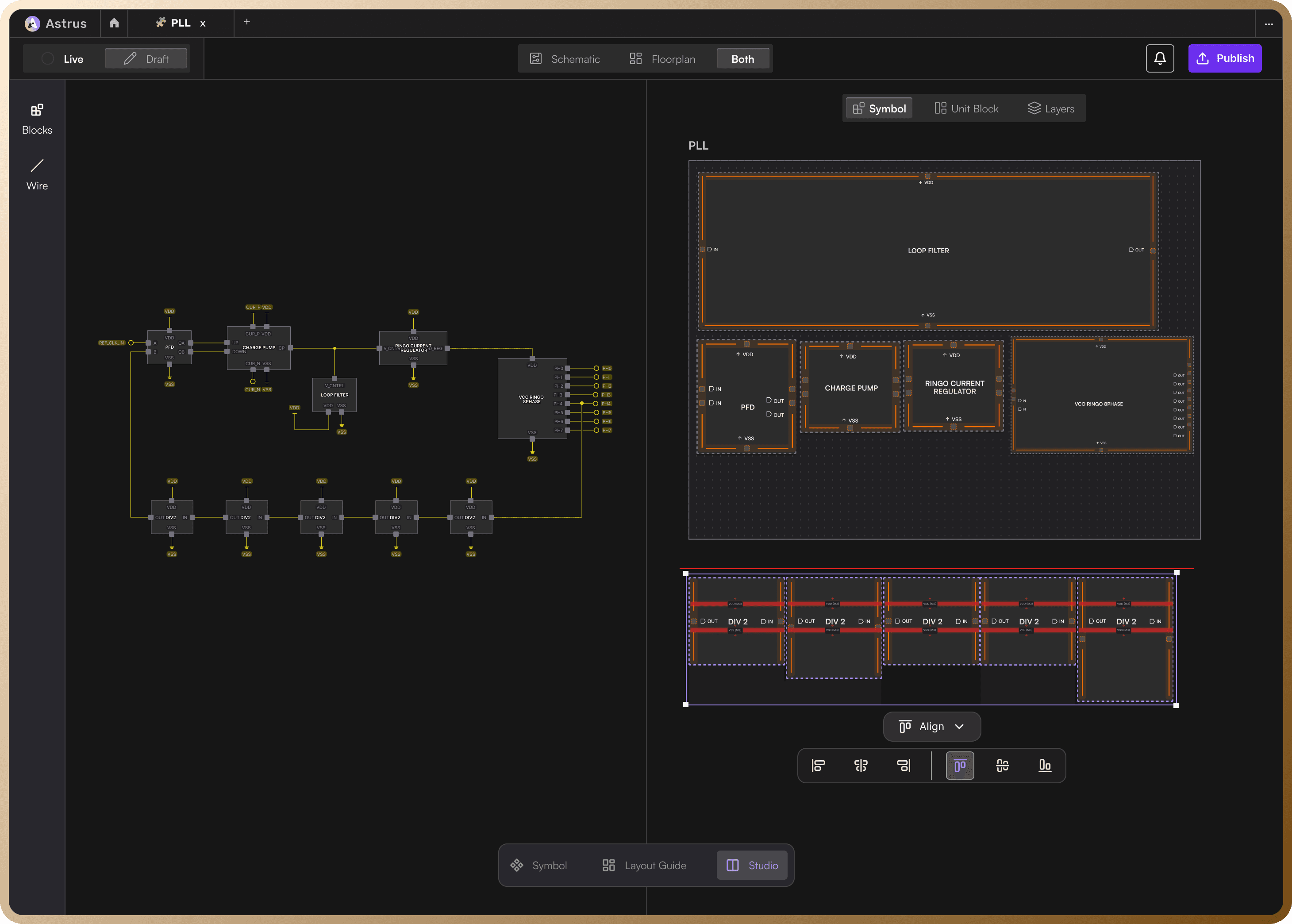Switch to Draft mode

(146, 59)
